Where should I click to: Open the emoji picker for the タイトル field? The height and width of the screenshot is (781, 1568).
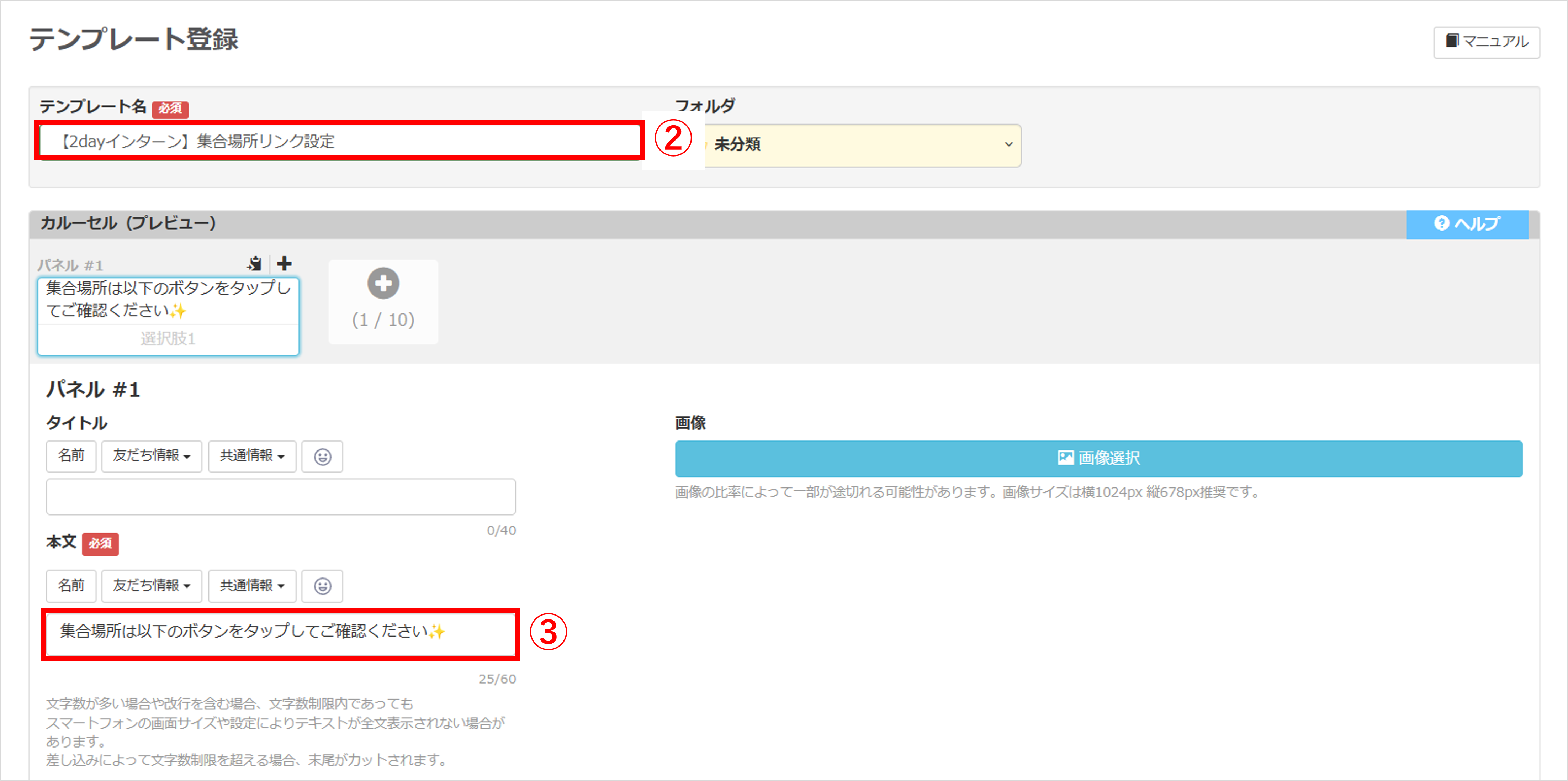pos(322,457)
